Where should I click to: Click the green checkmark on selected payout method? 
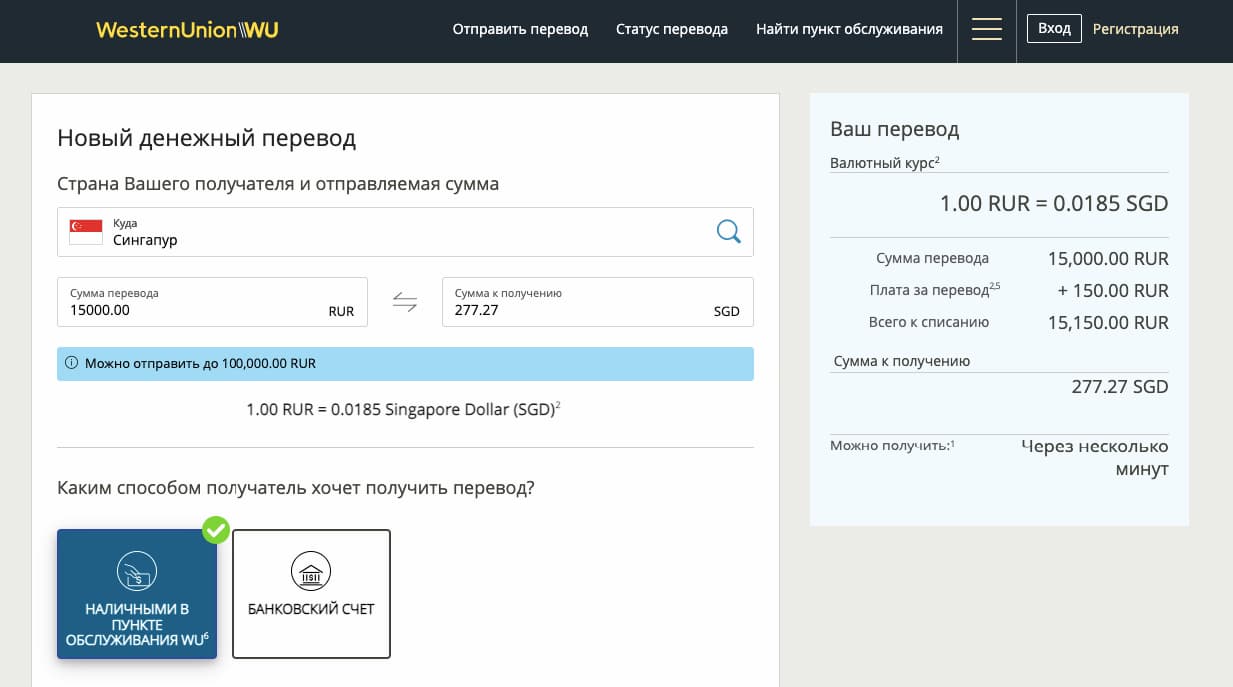click(x=216, y=530)
